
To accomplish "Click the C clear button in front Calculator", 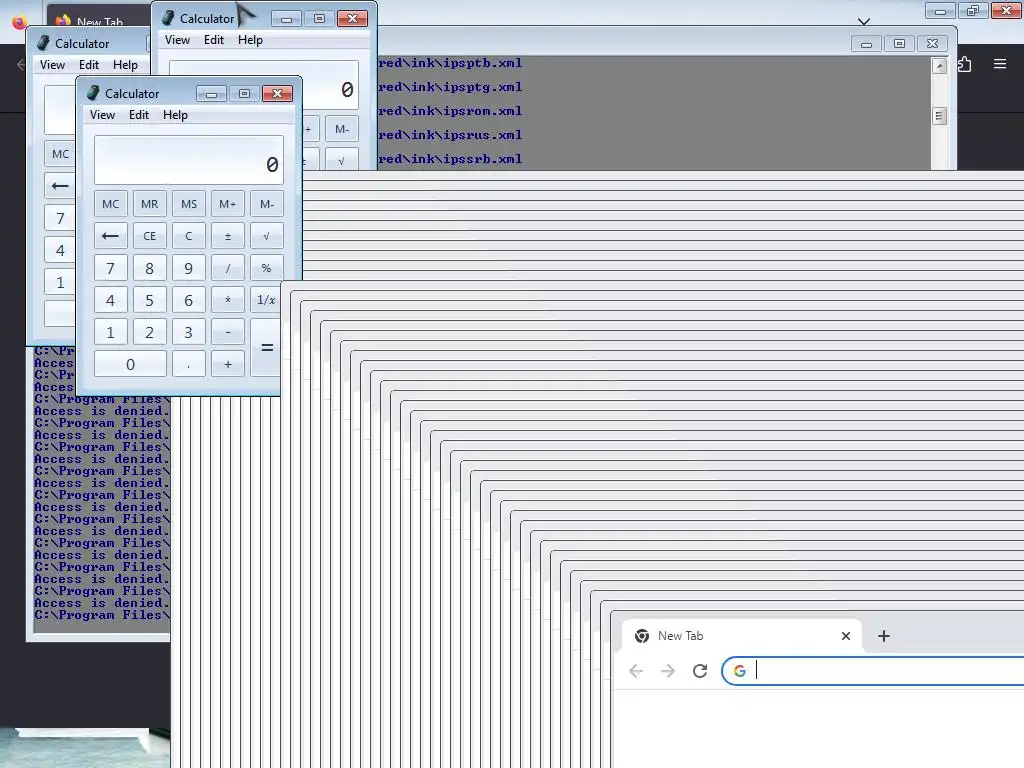I will [189, 236].
